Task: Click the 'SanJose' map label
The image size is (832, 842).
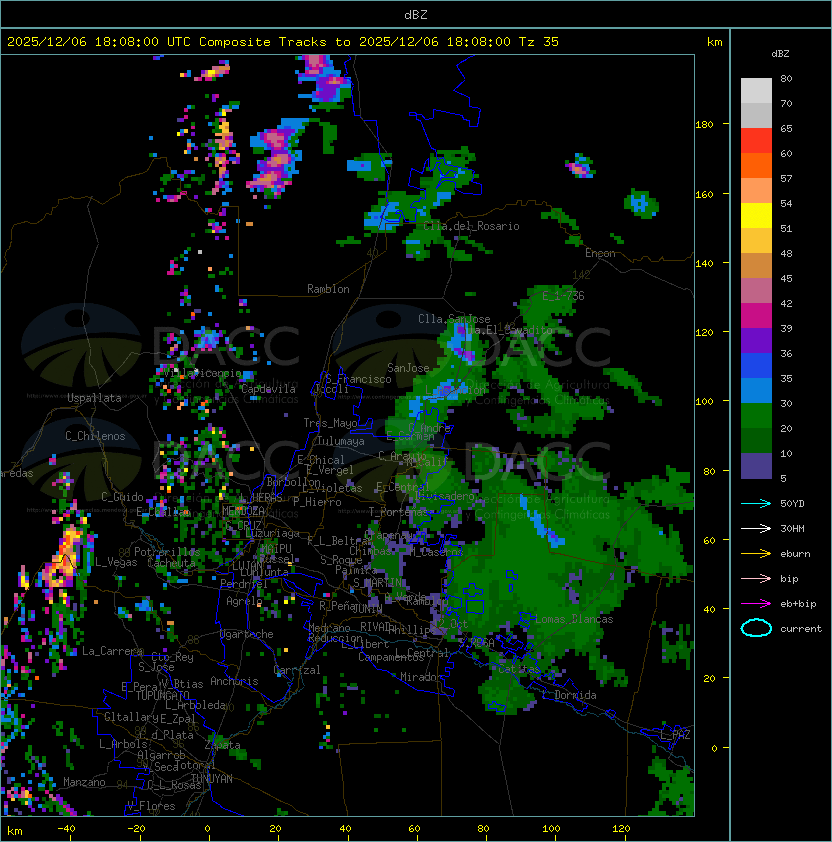Action: coord(408,368)
